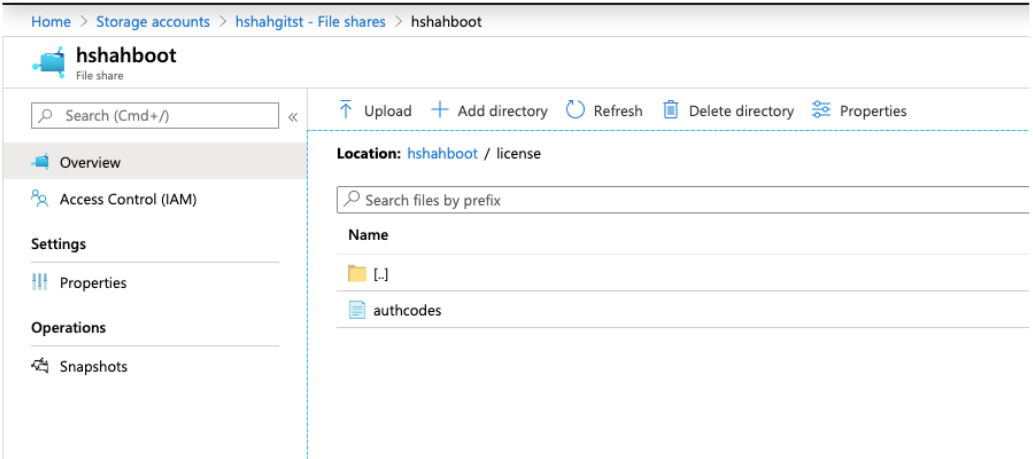This screenshot has width=1033, height=459.
Task: Click the Properties sliders icon in toolbar
Action: click(822, 110)
